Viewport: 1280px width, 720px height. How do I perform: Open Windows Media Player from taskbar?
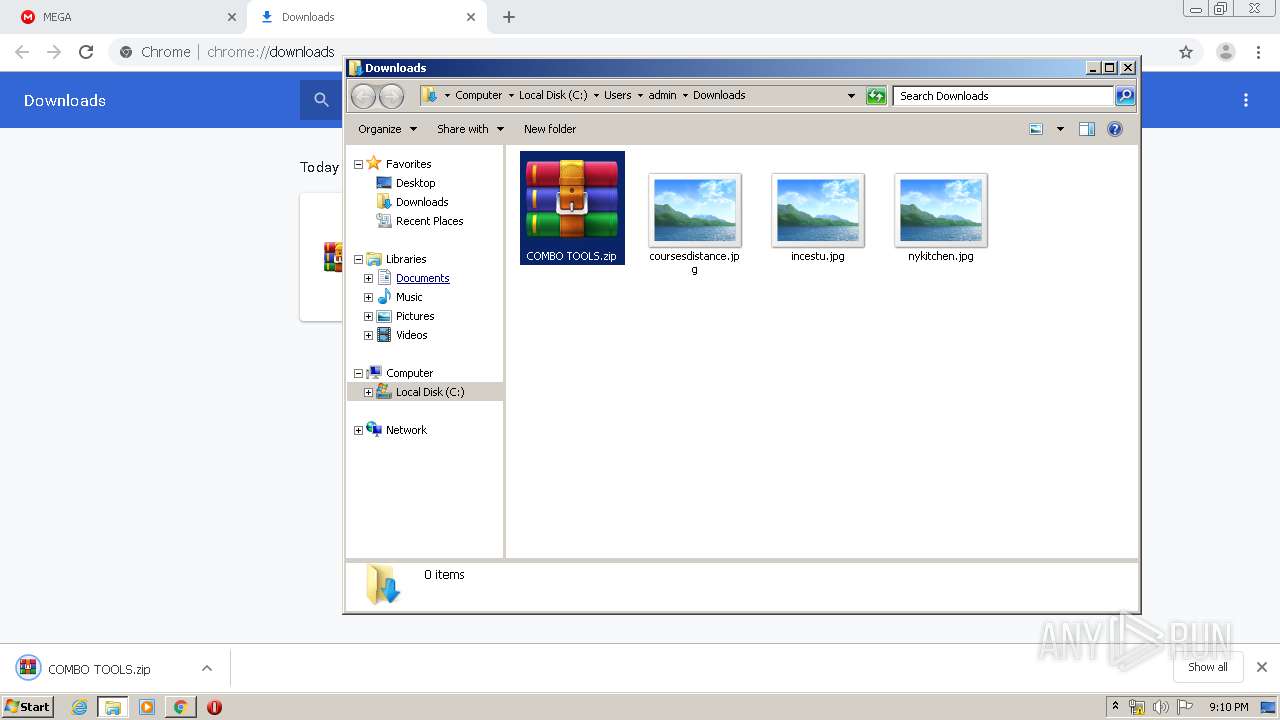point(147,707)
